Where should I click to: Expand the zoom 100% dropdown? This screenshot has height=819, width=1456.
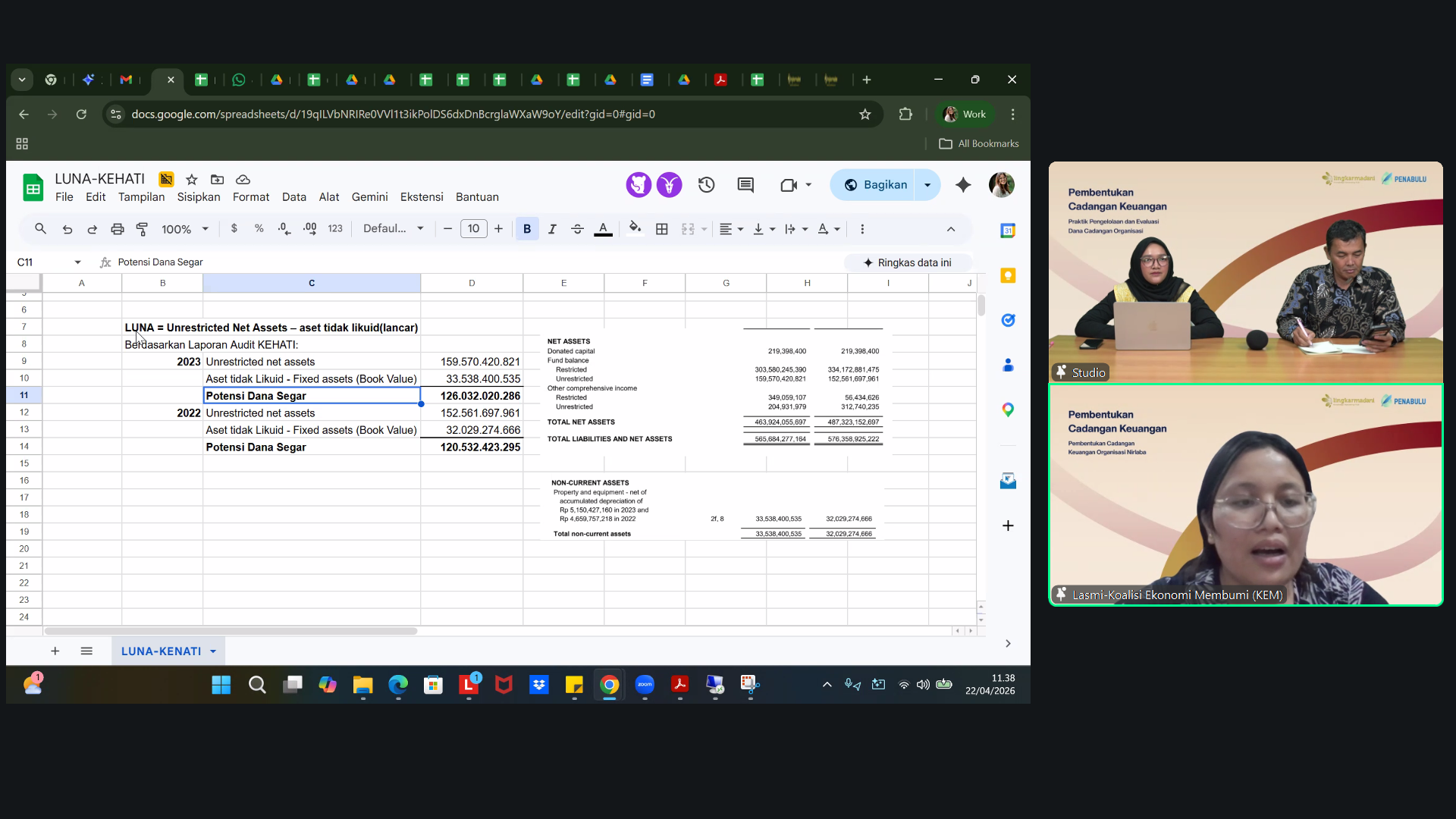pos(185,229)
